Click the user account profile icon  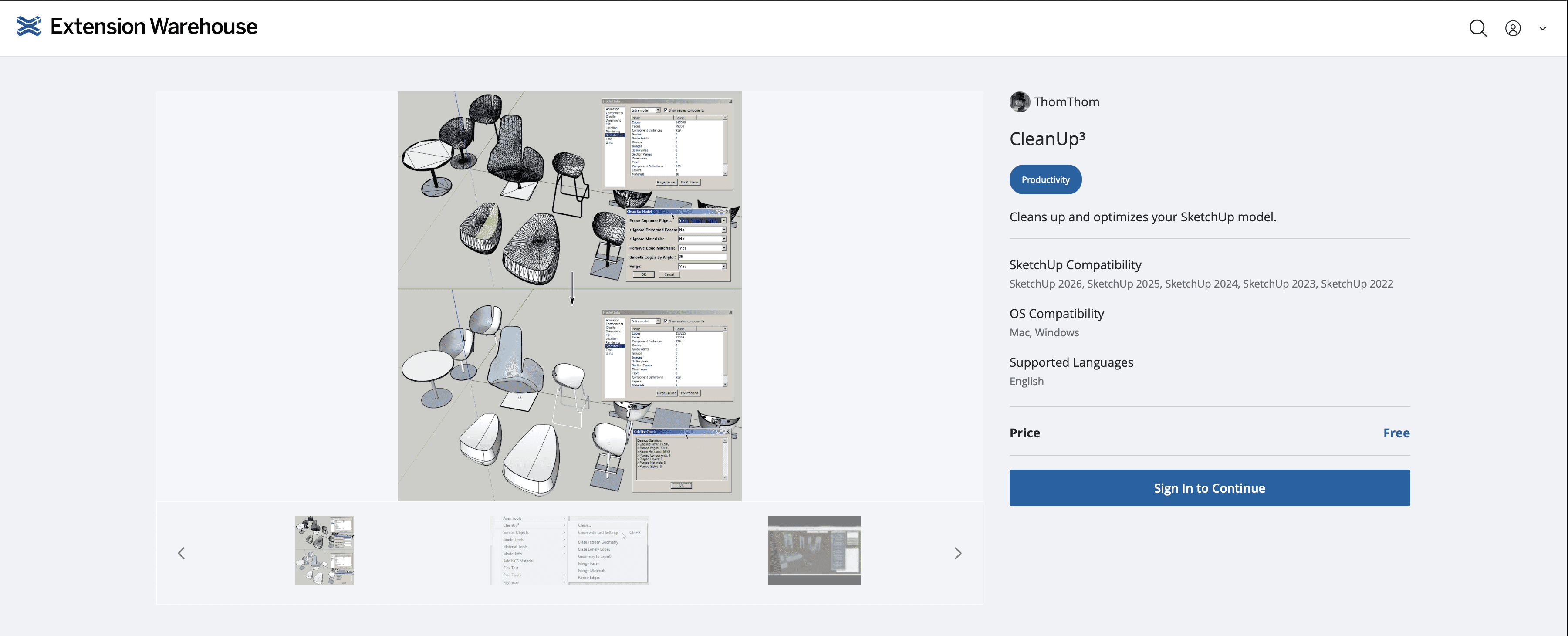coord(1513,28)
